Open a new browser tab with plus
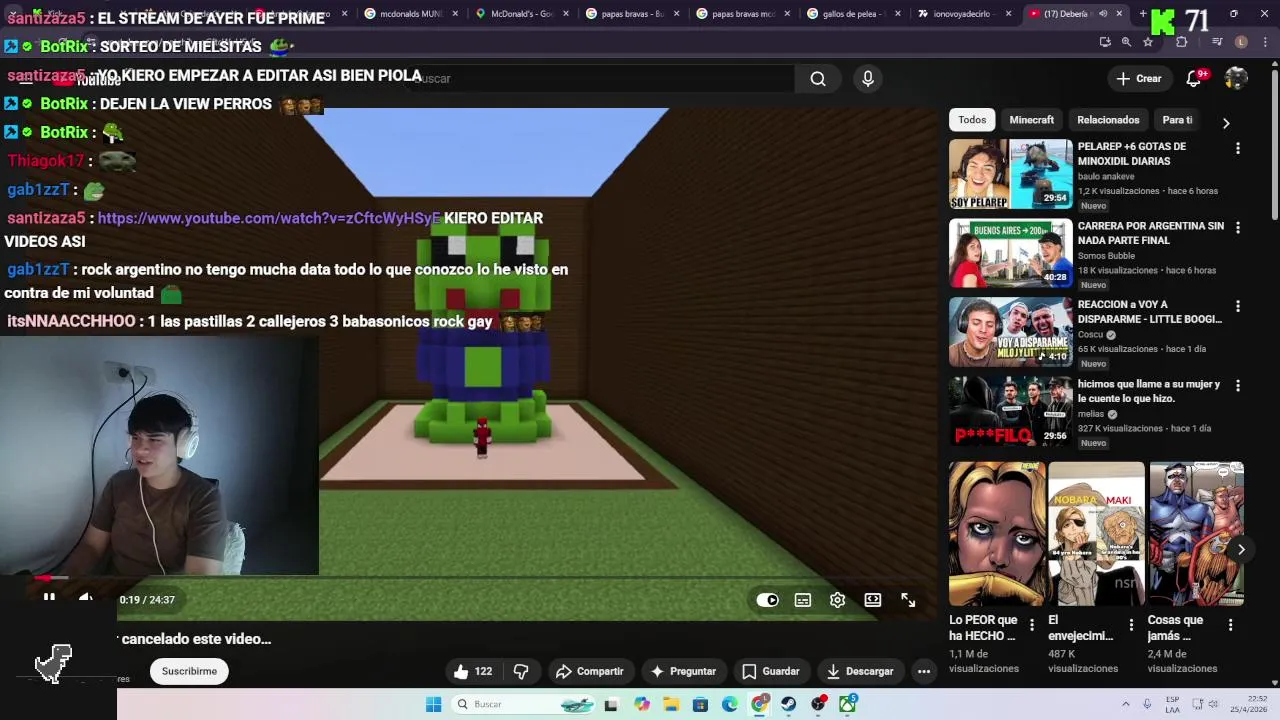The height and width of the screenshot is (720, 1280). pyautogui.click(x=1143, y=14)
